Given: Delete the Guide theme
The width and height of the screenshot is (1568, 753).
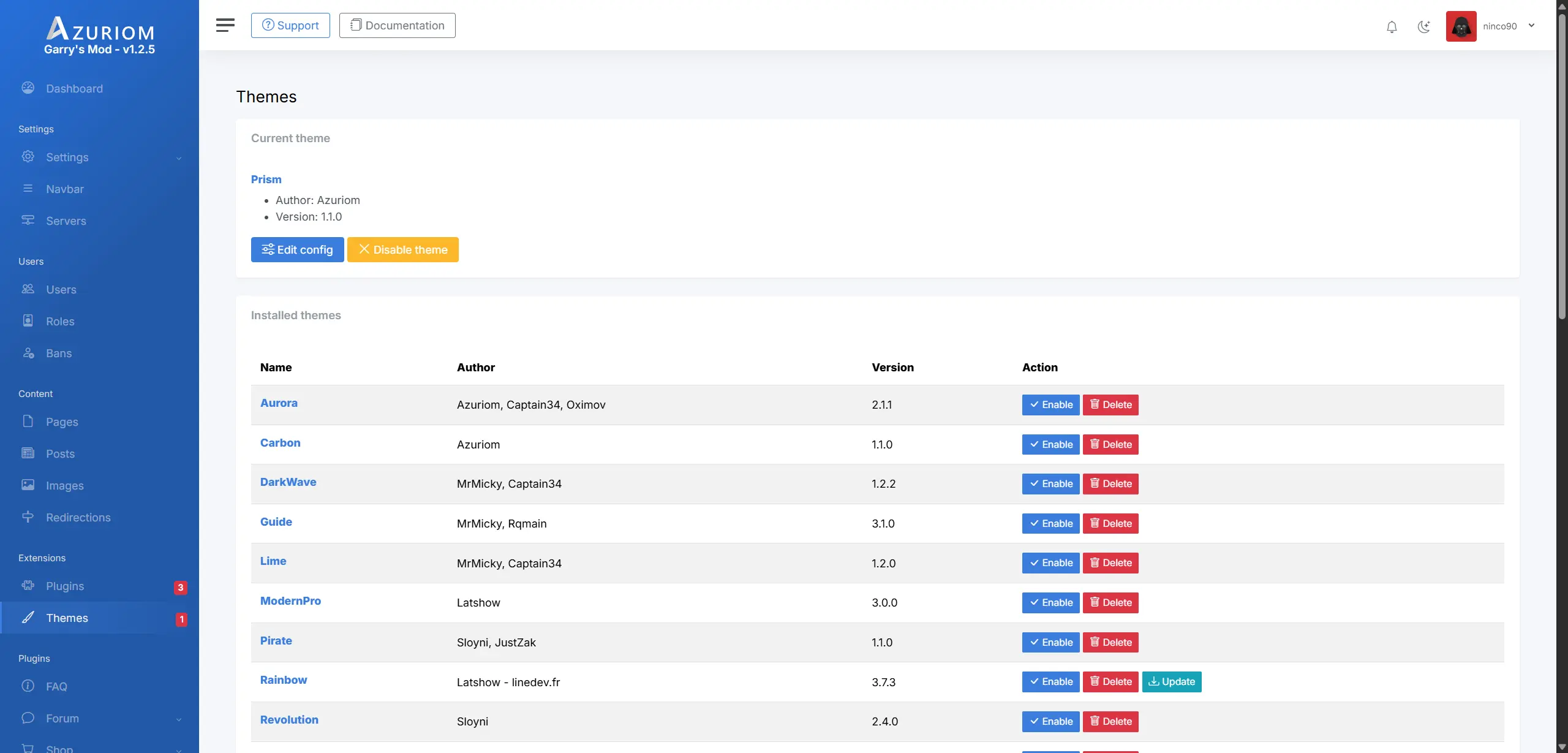Looking at the screenshot, I should coord(1110,523).
